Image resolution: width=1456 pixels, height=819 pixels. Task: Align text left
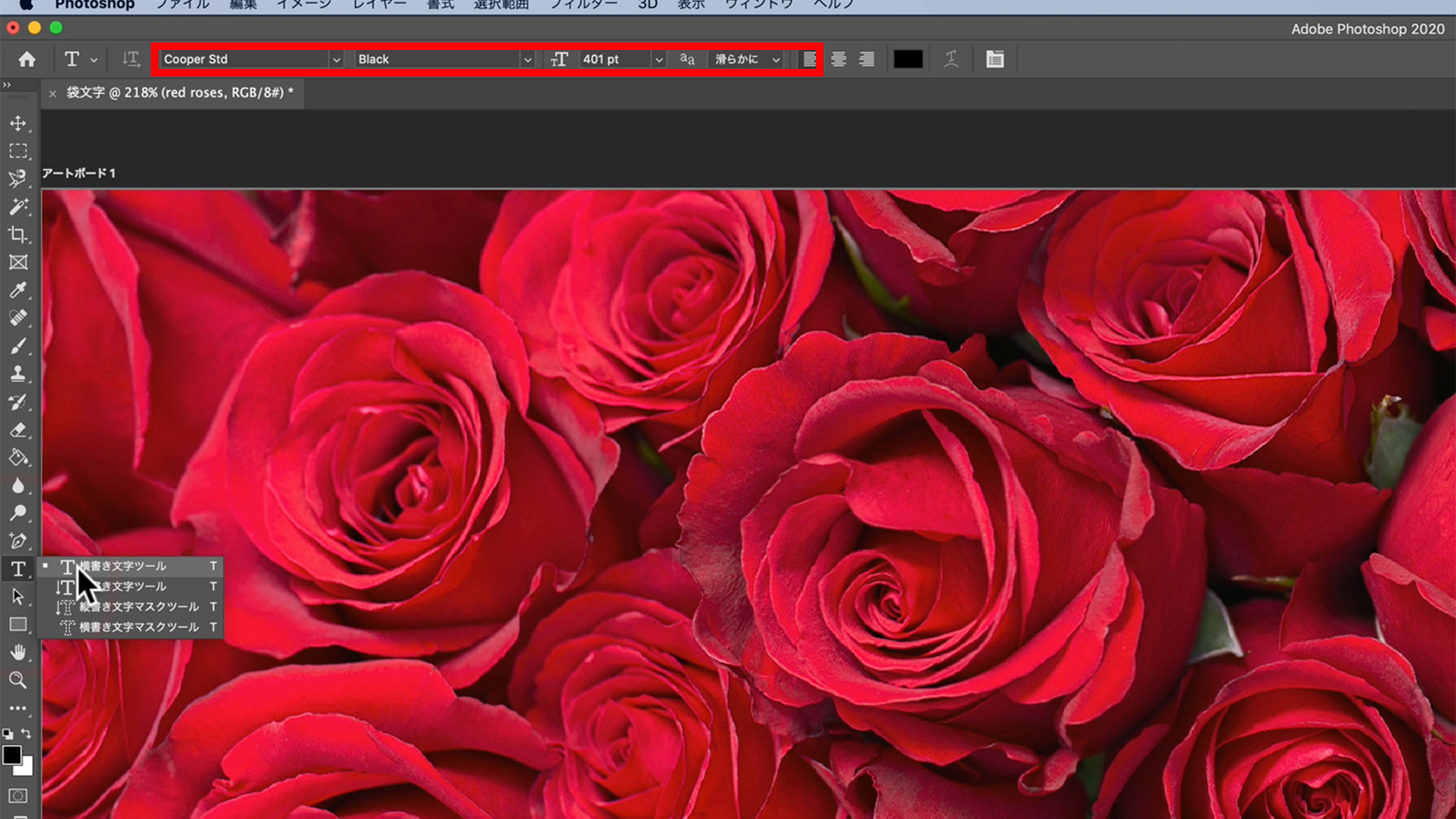click(810, 59)
